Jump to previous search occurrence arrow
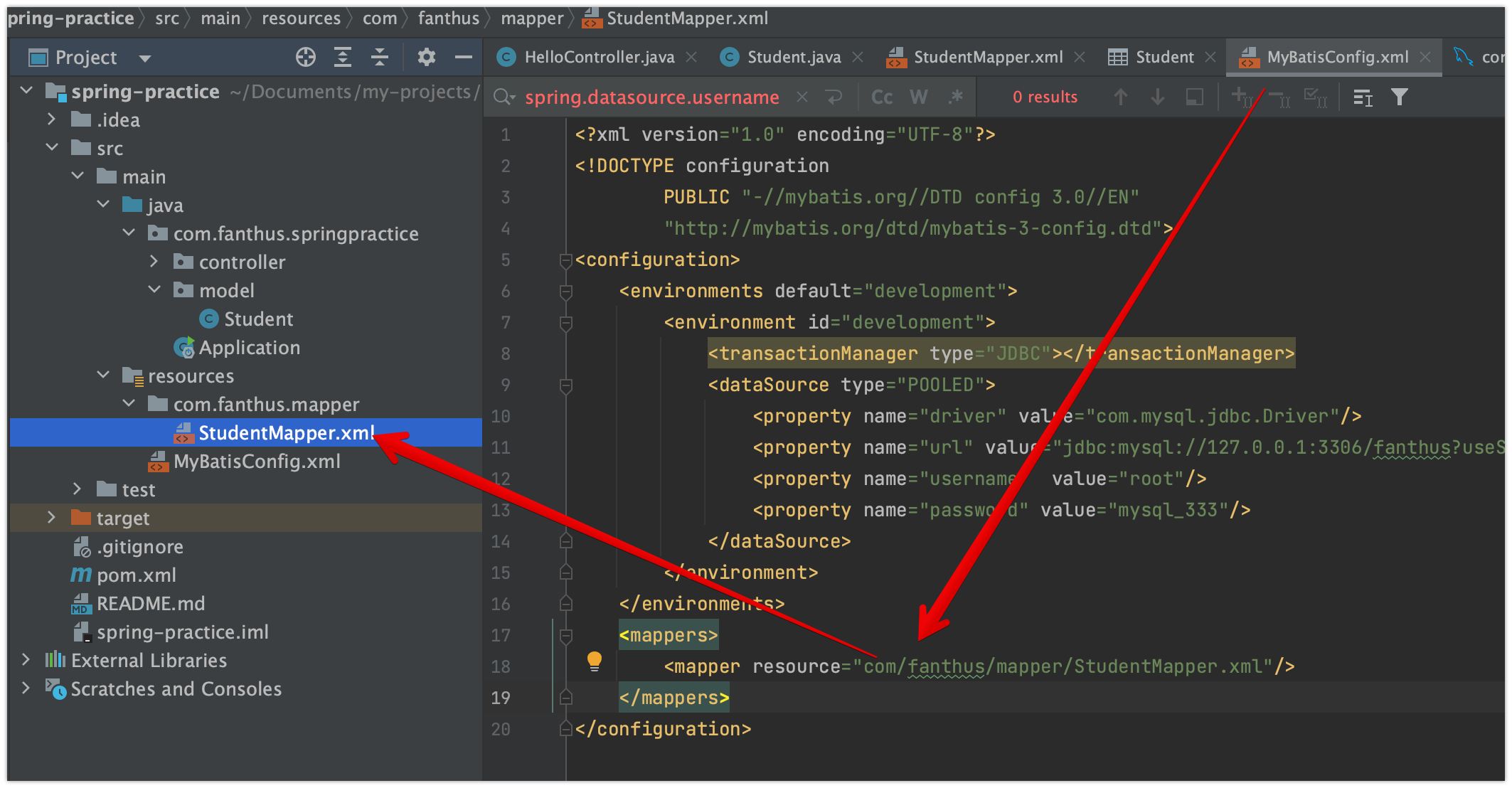1512x788 pixels. 1120,97
